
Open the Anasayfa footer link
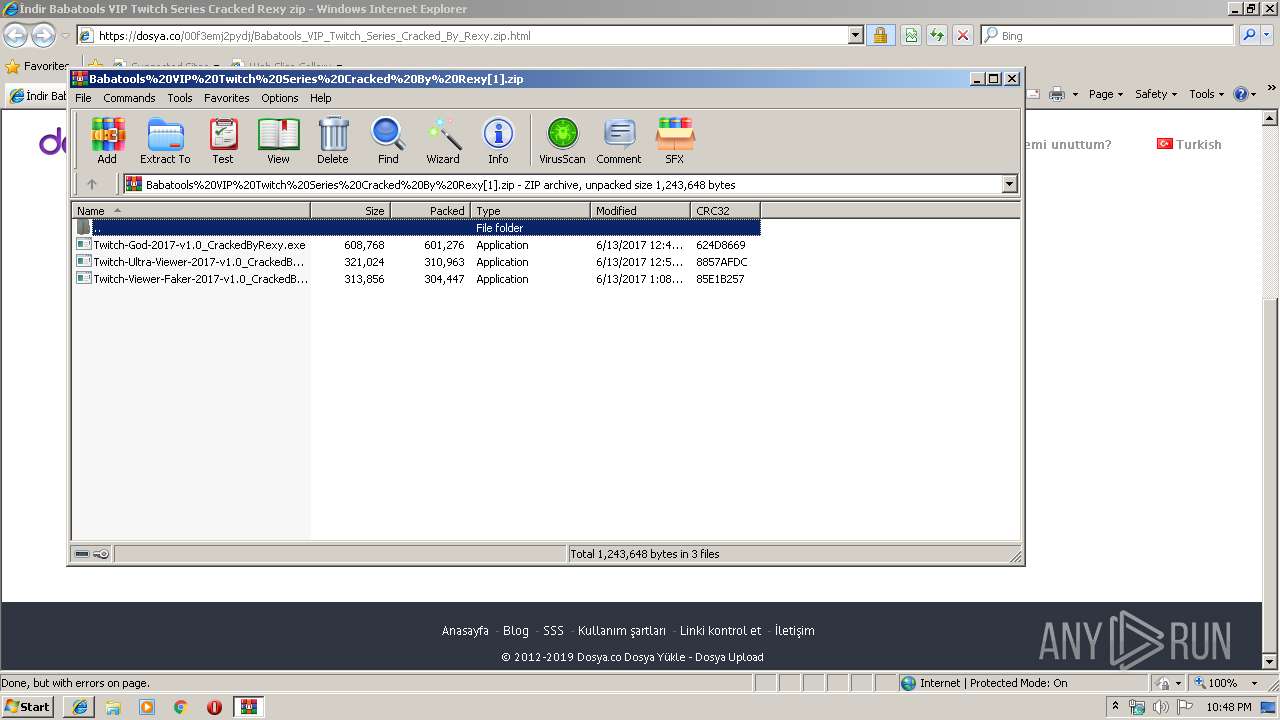(x=465, y=630)
